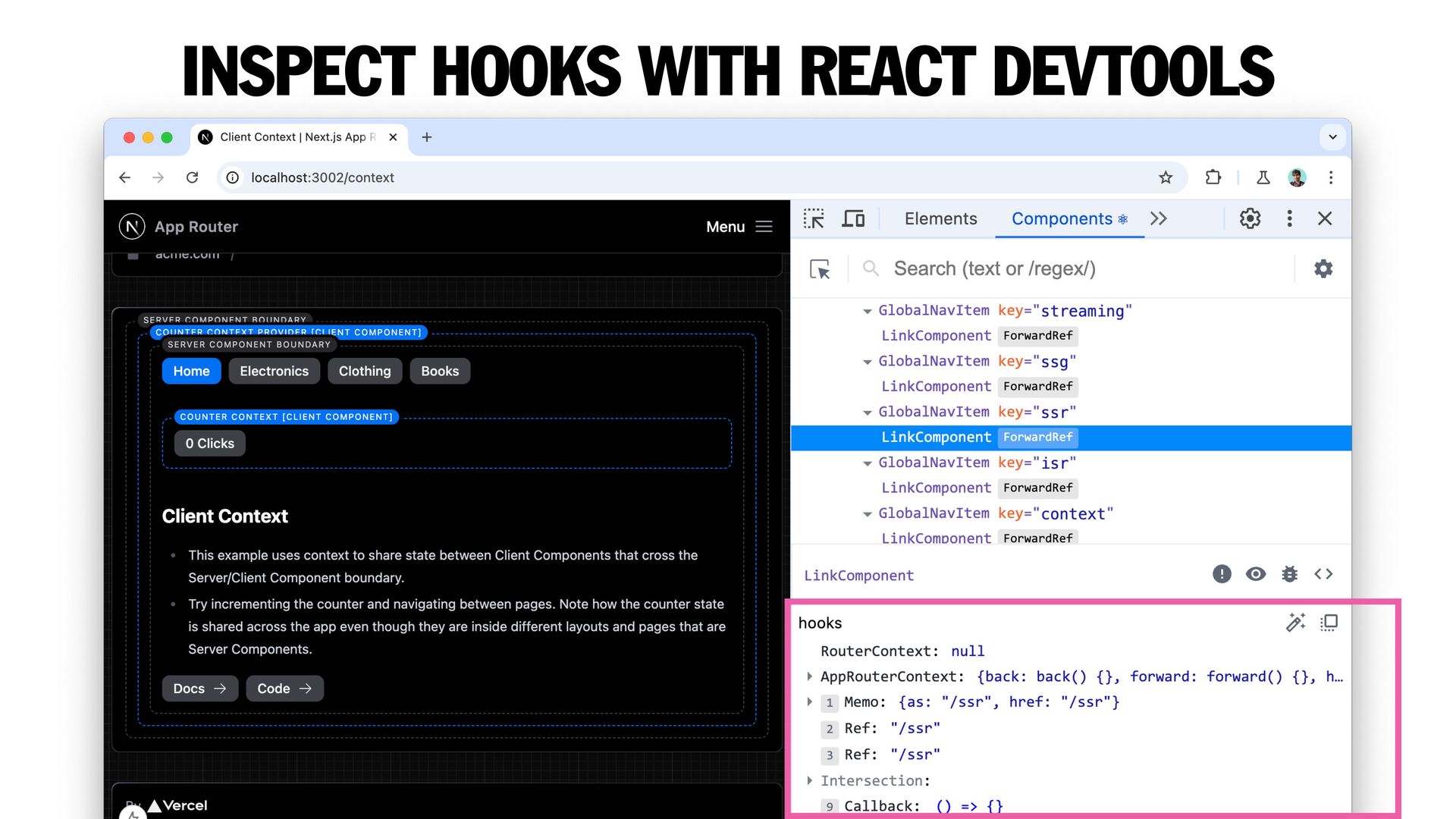Click the select-element-in-page icon beside search
Viewport: 1456px width, 819px height.
[820, 269]
